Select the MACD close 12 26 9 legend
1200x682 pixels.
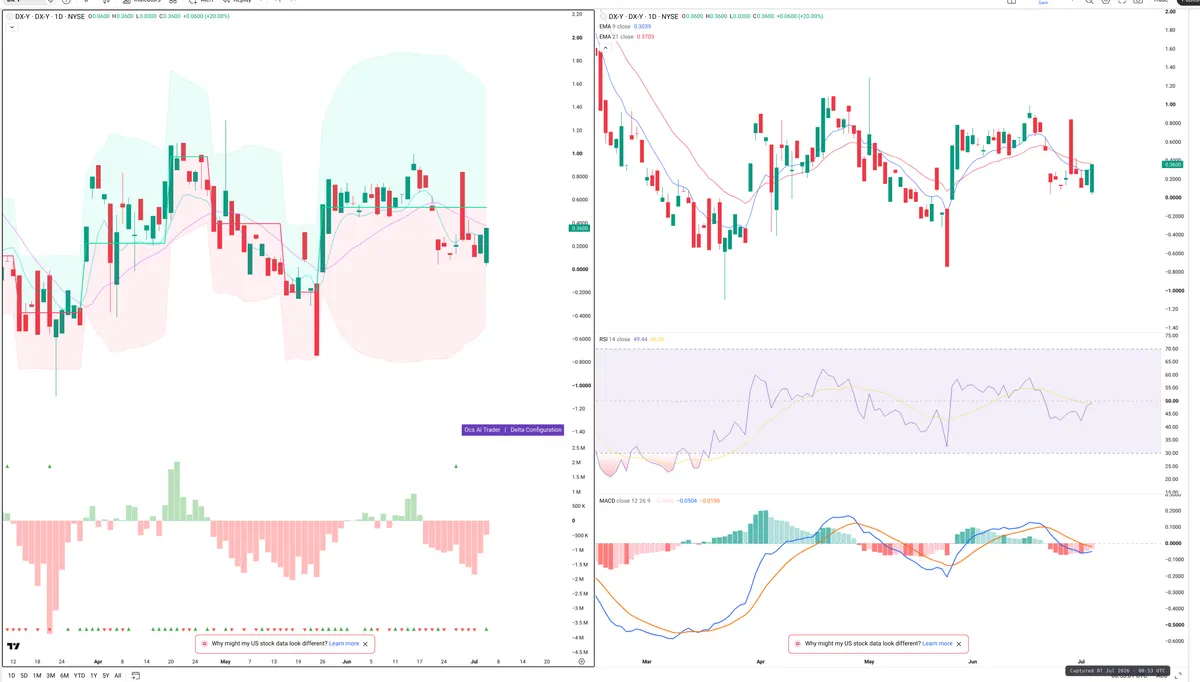pos(625,500)
